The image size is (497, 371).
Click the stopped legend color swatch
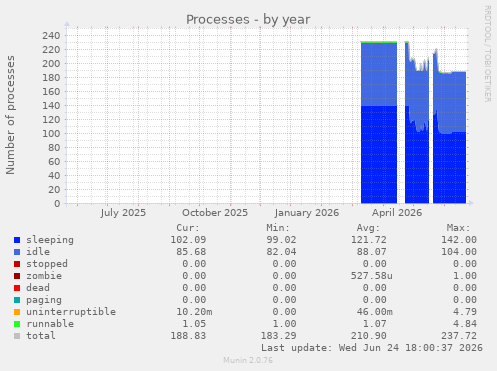click(x=17, y=264)
